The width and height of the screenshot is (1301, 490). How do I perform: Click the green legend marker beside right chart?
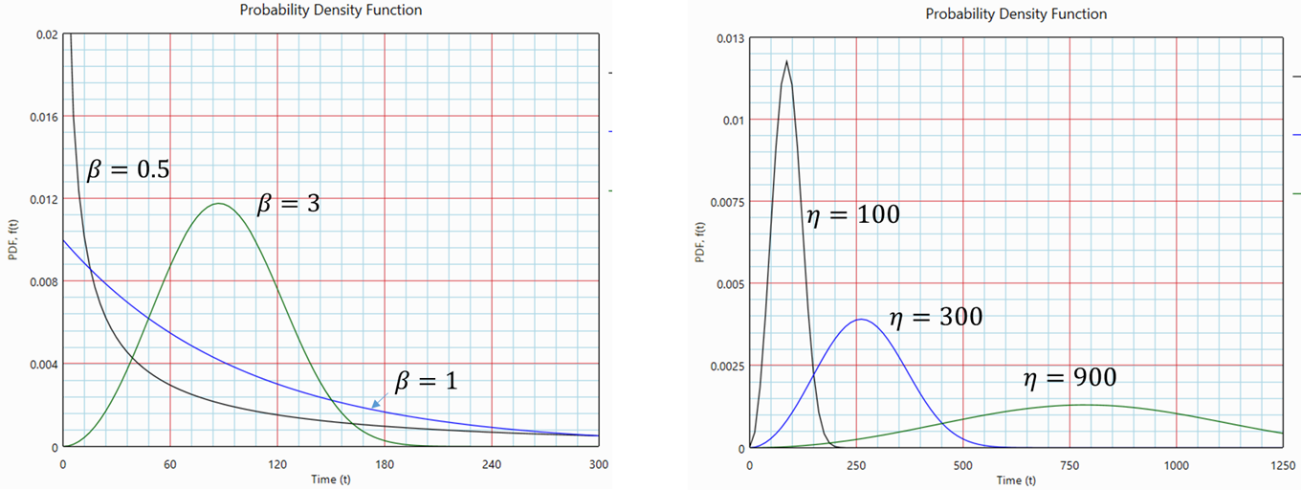point(1296,192)
